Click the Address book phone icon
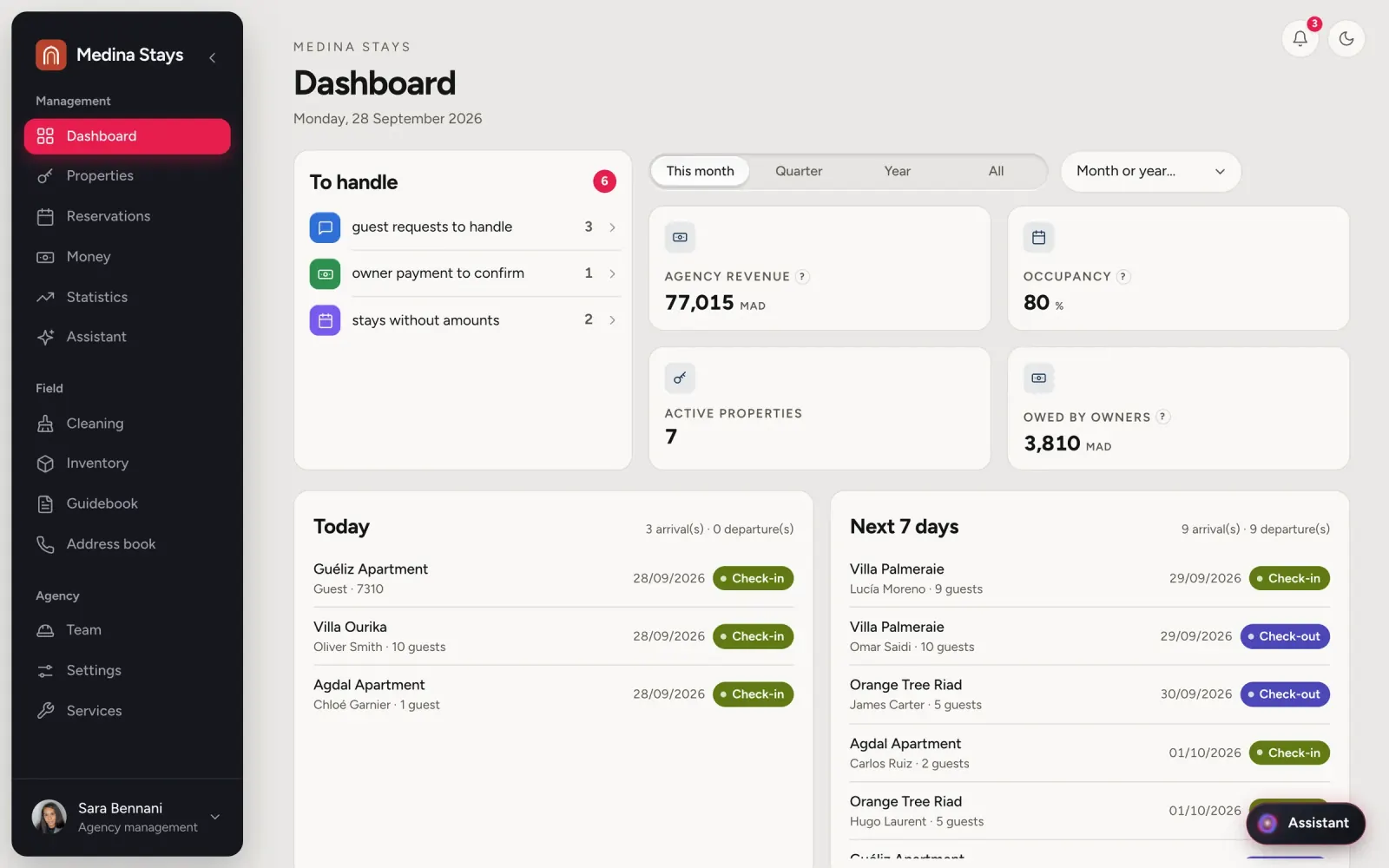Viewport: 1389px width, 868px height. tap(45, 544)
